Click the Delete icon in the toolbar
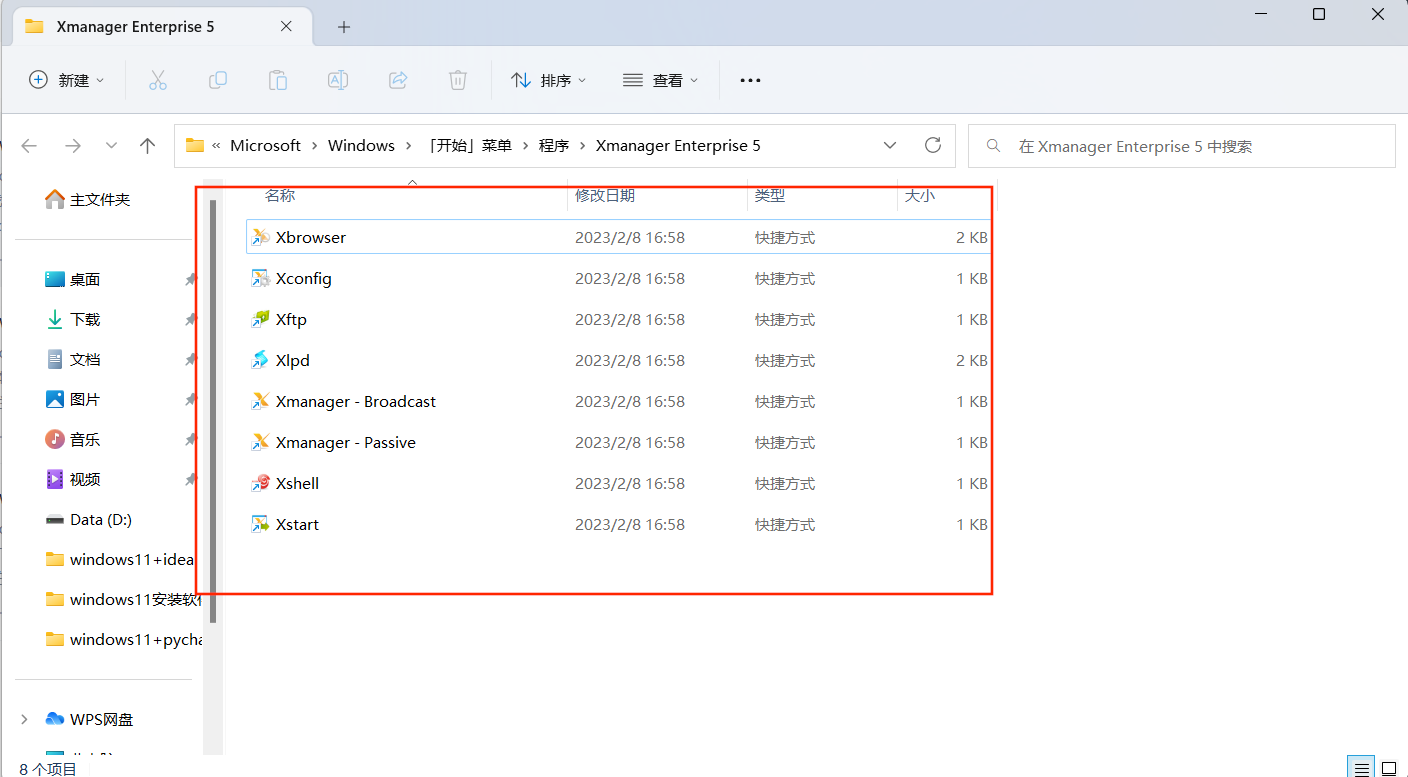 (x=457, y=80)
